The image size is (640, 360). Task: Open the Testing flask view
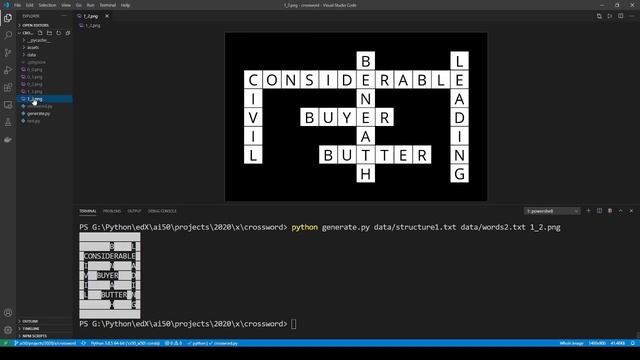[x=8, y=122]
